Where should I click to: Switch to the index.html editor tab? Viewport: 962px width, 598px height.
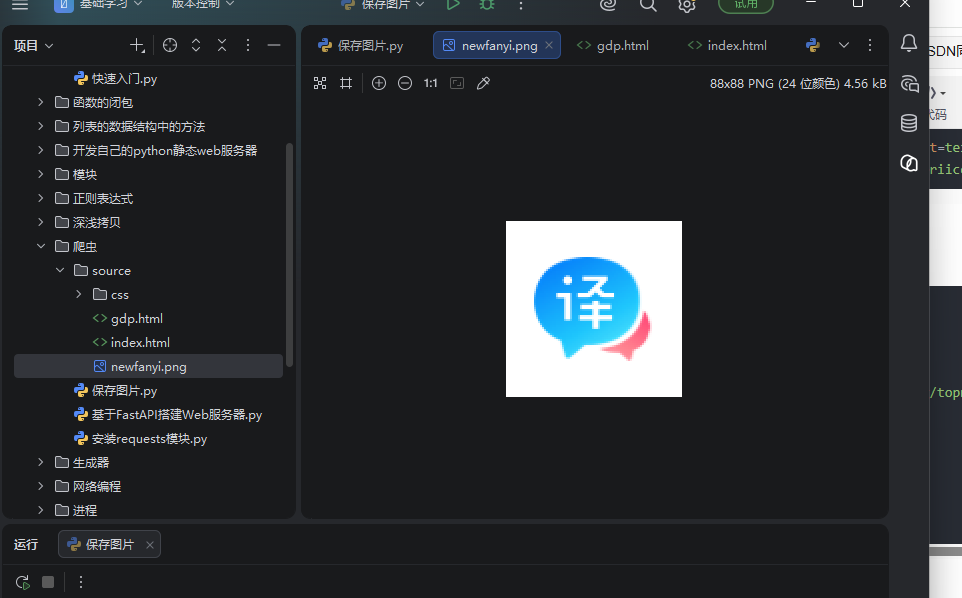pos(728,45)
